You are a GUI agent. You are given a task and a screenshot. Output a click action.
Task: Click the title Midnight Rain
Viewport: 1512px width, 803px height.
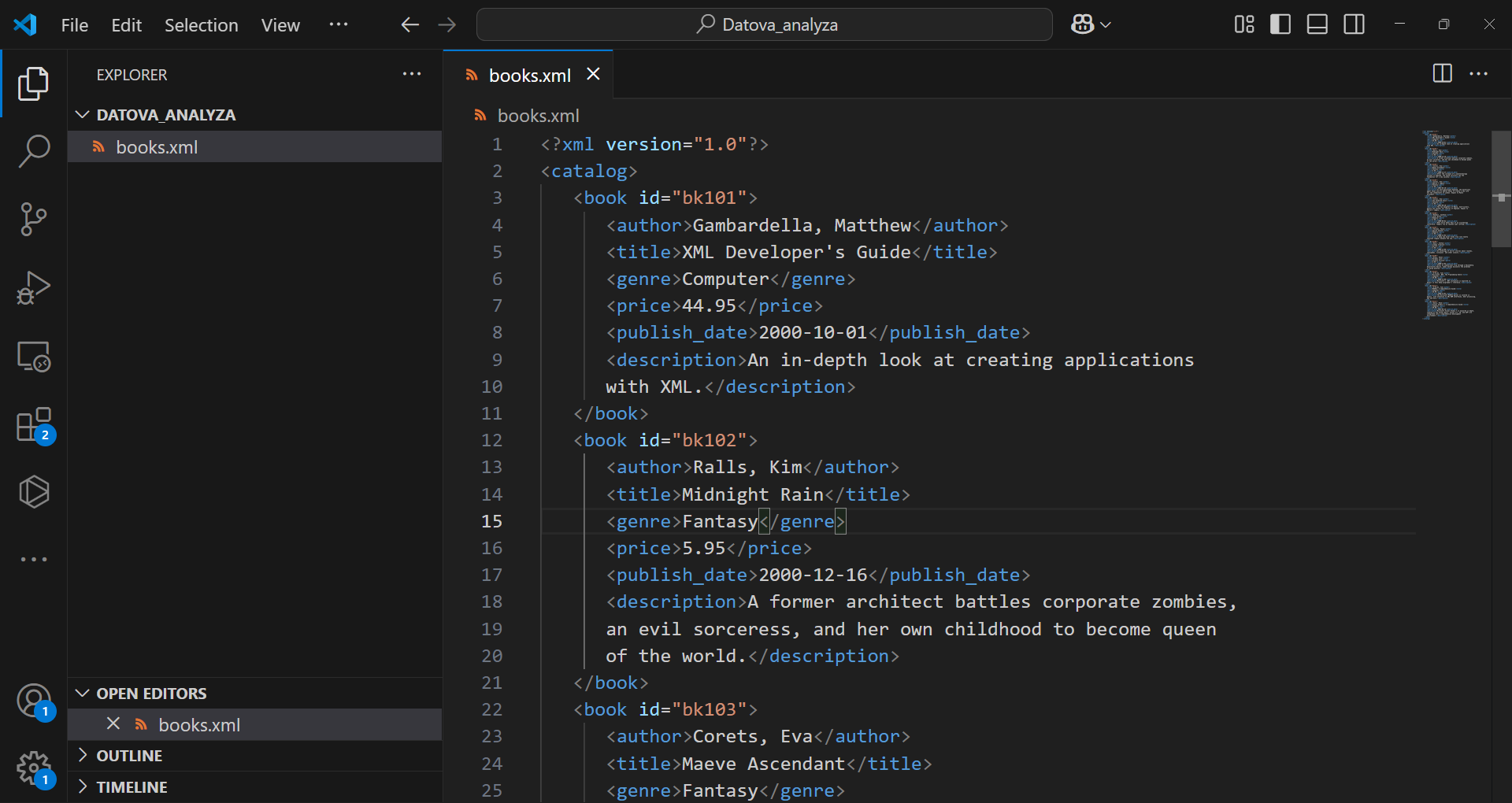pyautogui.click(x=752, y=494)
